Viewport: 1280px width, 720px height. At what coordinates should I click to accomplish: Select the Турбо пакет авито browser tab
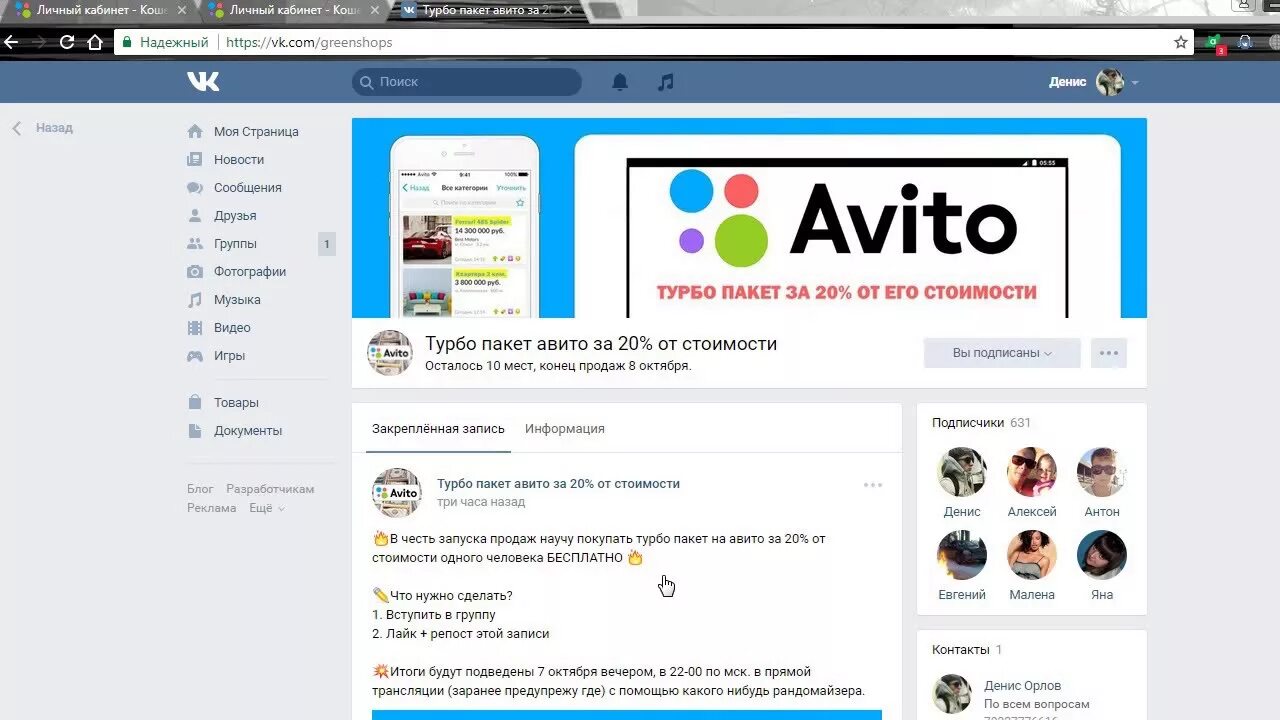tap(485, 10)
